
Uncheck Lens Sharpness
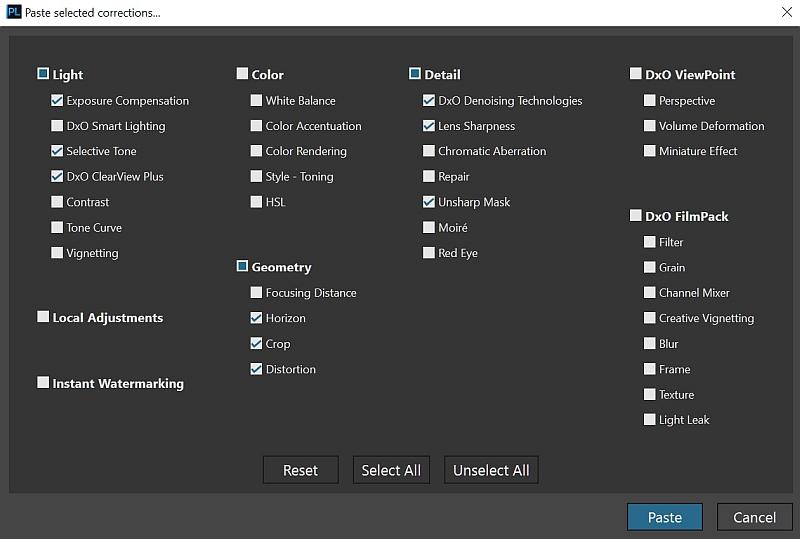[429, 126]
